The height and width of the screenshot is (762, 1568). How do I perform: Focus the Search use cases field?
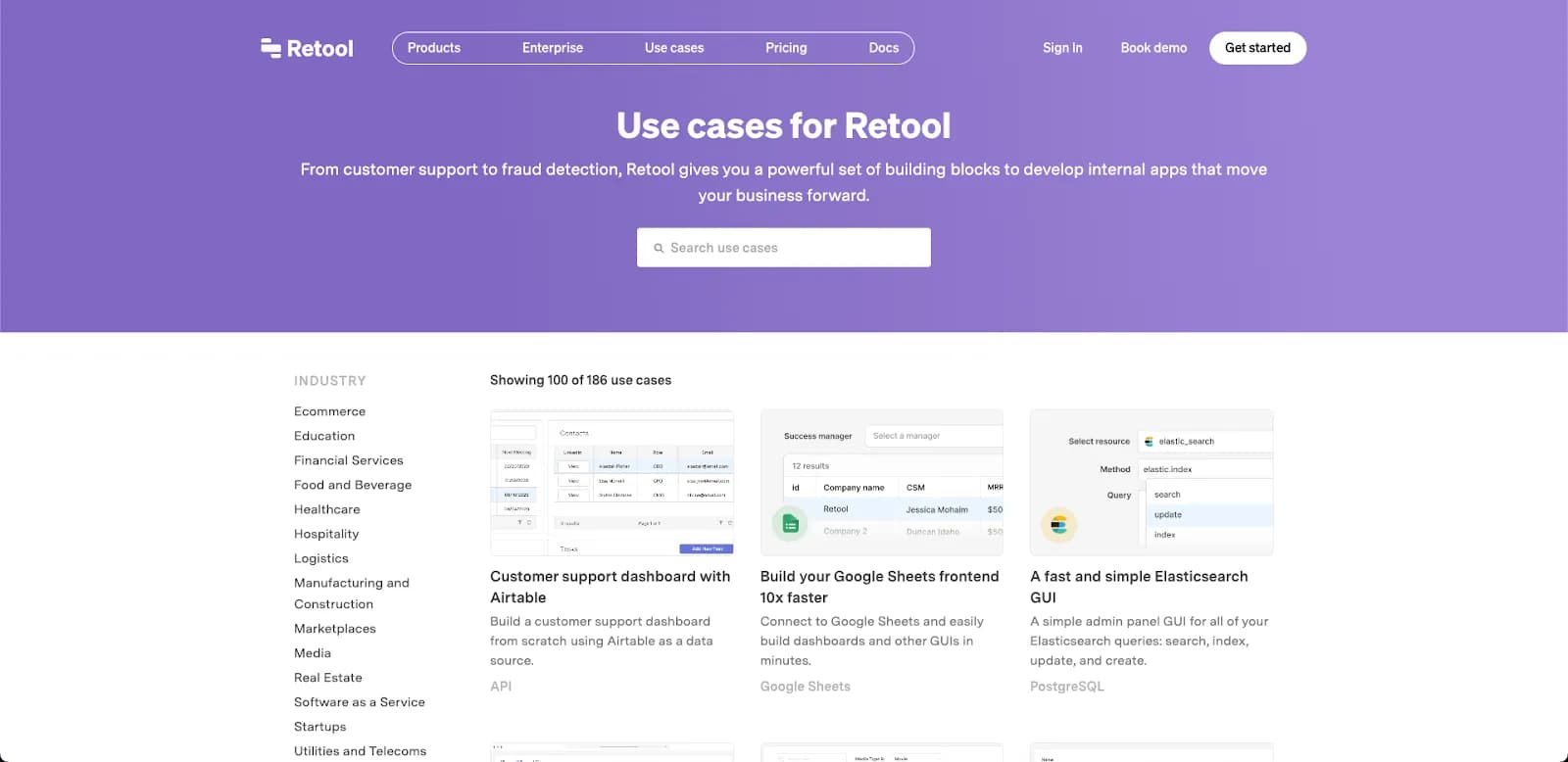[x=784, y=248]
